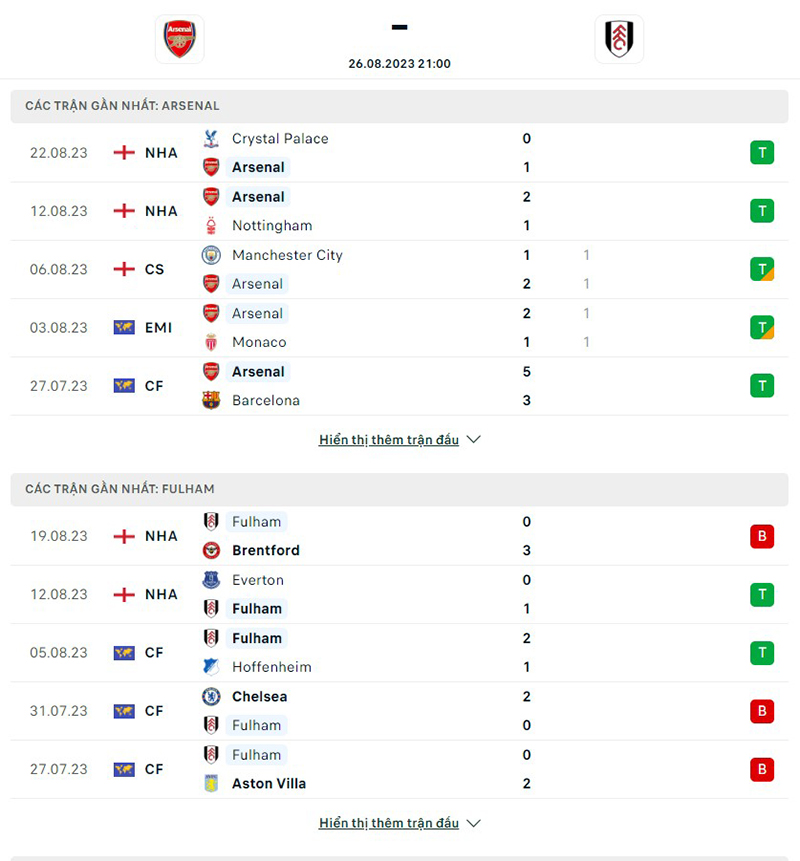The width and height of the screenshot is (800, 861).
Task: Click the red B badge for Fulham vs Brentford
Action: pos(762,536)
